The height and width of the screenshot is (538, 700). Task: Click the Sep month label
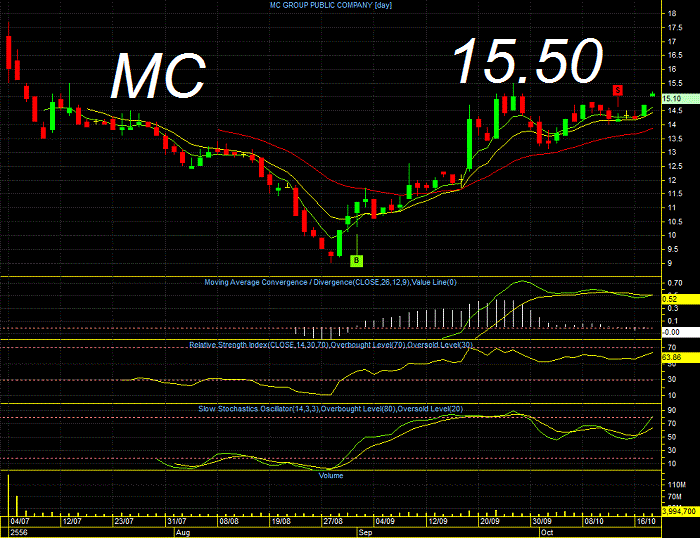click(365, 533)
